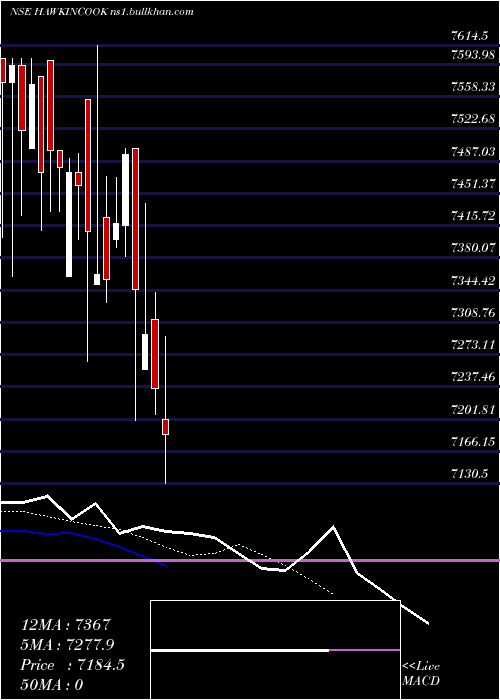The height and width of the screenshot is (700, 500).
Task: Select the 7593.98 price level label
Action: tap(473, 55)
